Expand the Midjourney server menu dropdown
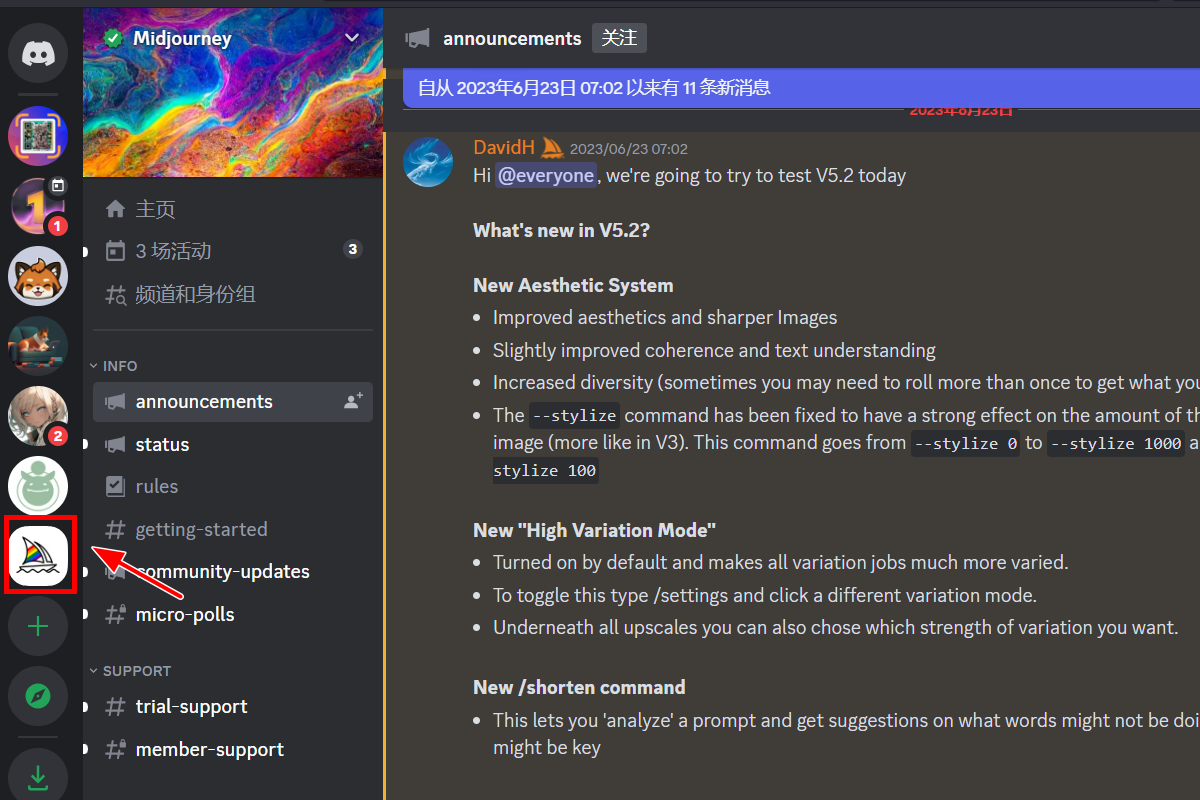This screenshot has height=800, width=1200. pyautogui.click(x=352, y=38)
